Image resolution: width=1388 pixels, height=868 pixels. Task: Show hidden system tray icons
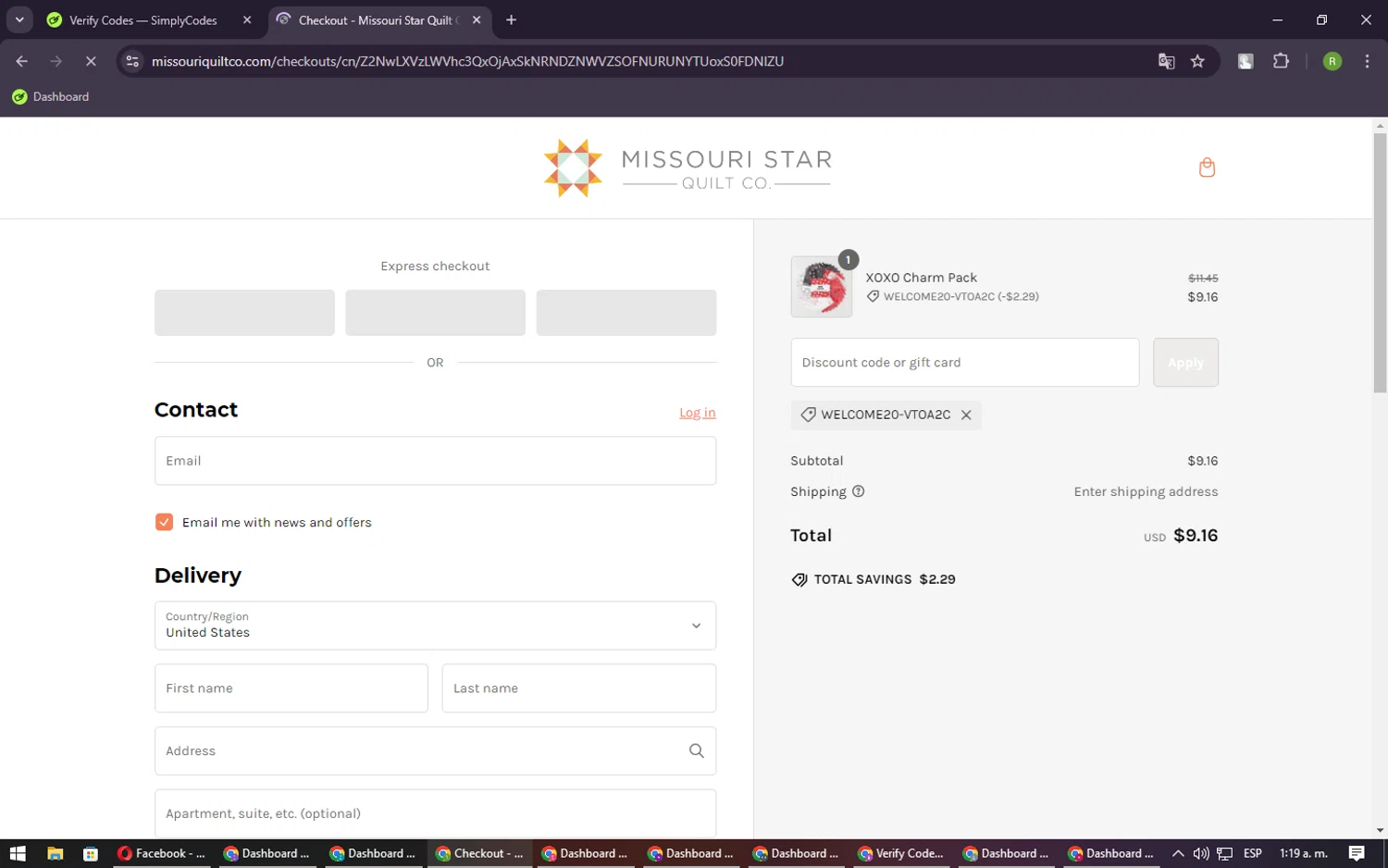click(x=1178, y=853)
